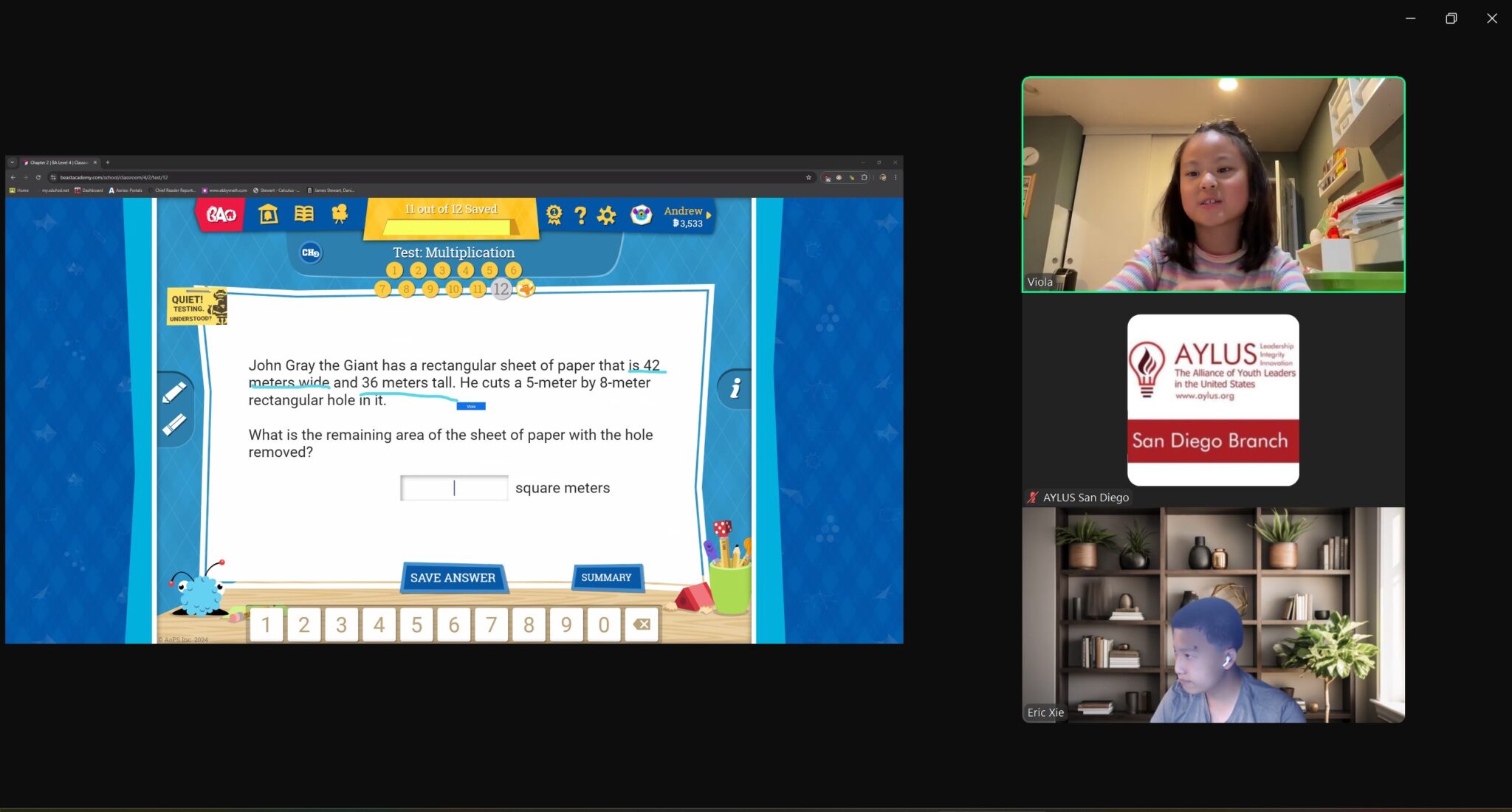This screenshot has height=812, width=1512.
Task: Select the eraser tool
Action: coord(174,424)
